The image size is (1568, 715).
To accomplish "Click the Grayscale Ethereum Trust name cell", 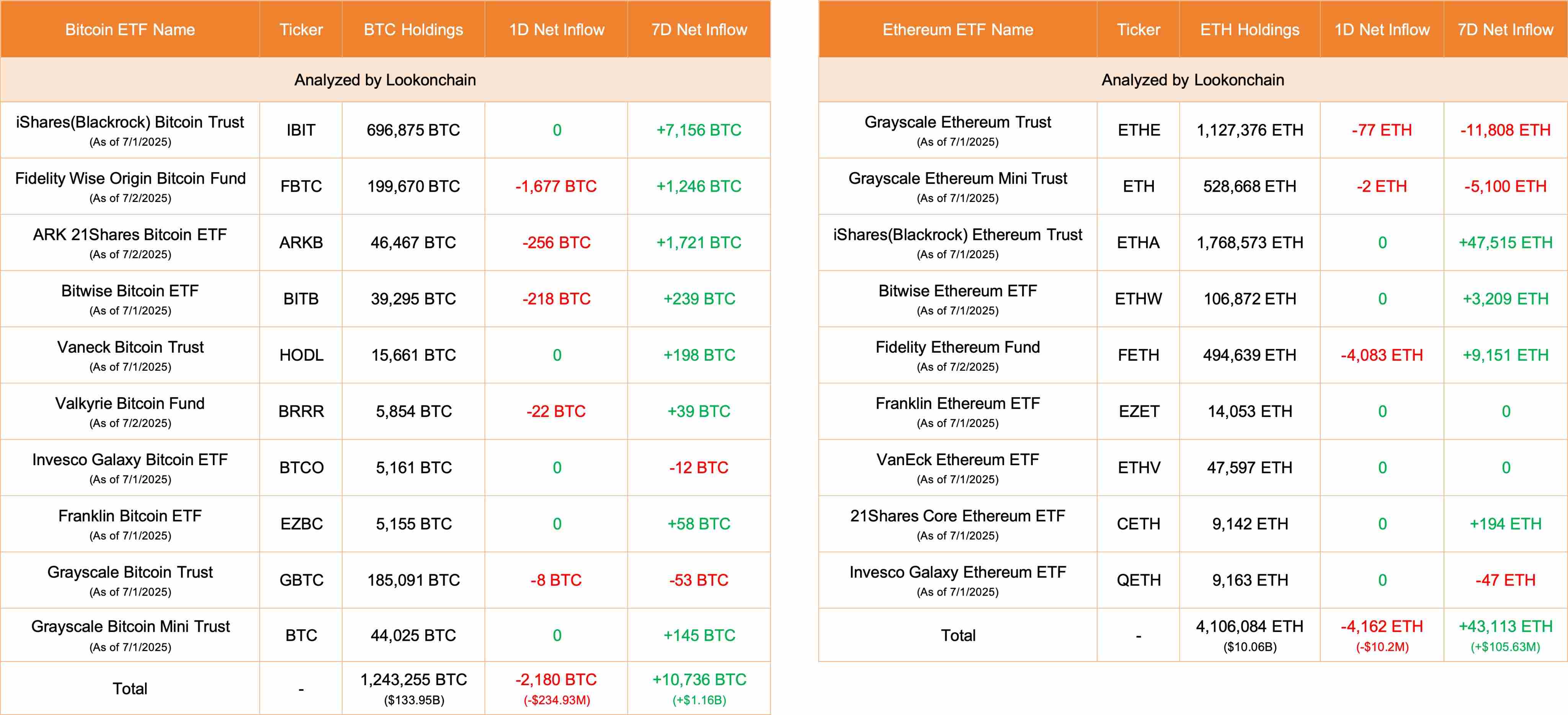I will pos(957,130).
